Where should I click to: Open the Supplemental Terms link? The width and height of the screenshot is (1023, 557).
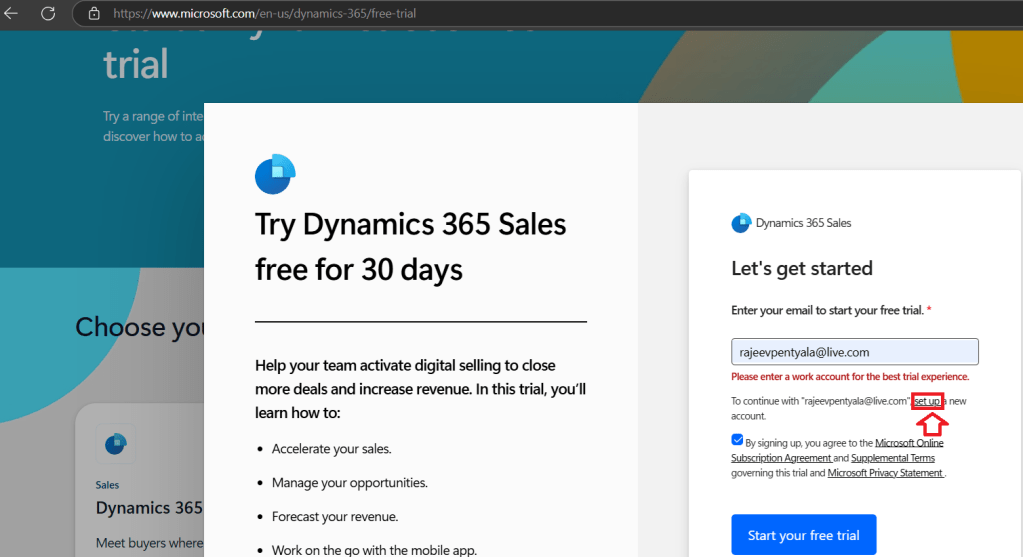tap(892, 458)
